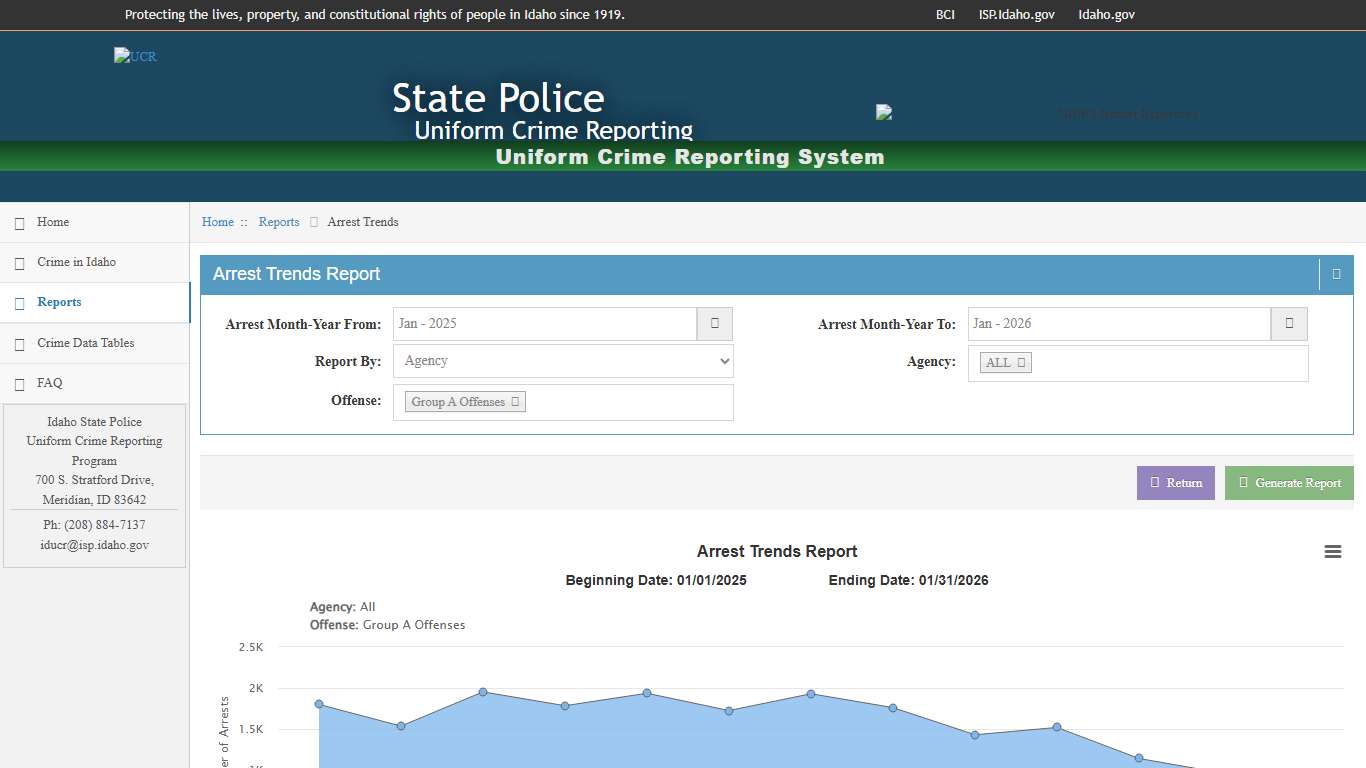Click inside the Arrest Month-Year From field
The image size is (1366, 768).
click(545, 323)
